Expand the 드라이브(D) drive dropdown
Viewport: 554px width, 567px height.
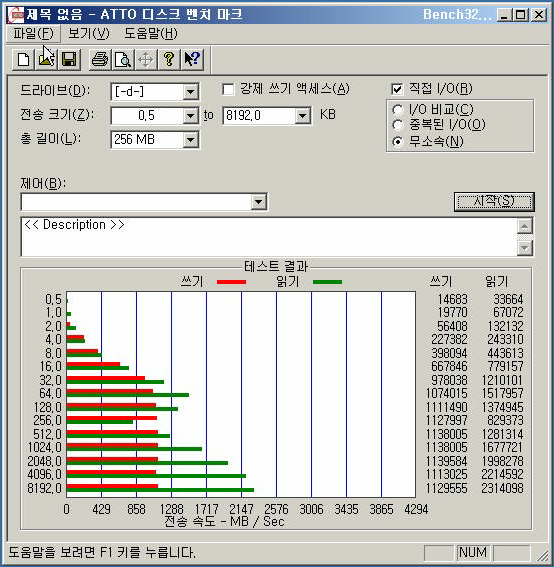coord(190,92)
